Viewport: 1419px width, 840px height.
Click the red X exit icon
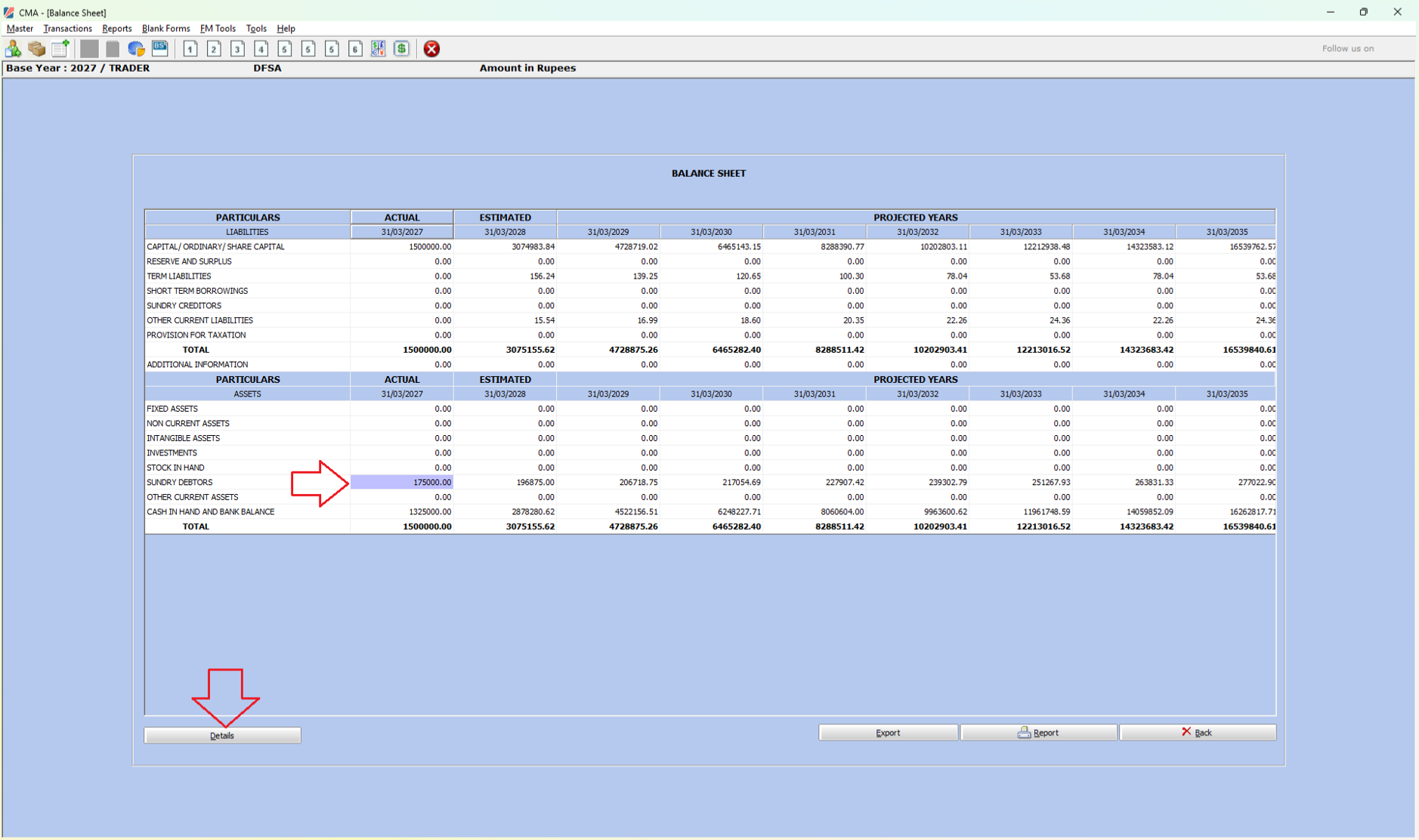431,49
